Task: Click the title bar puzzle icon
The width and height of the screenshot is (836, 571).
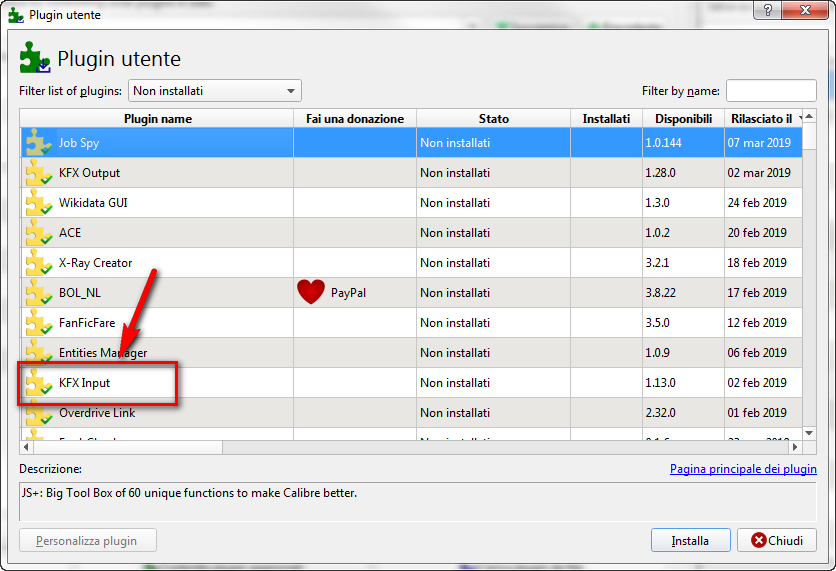Action: click(16, 15)
